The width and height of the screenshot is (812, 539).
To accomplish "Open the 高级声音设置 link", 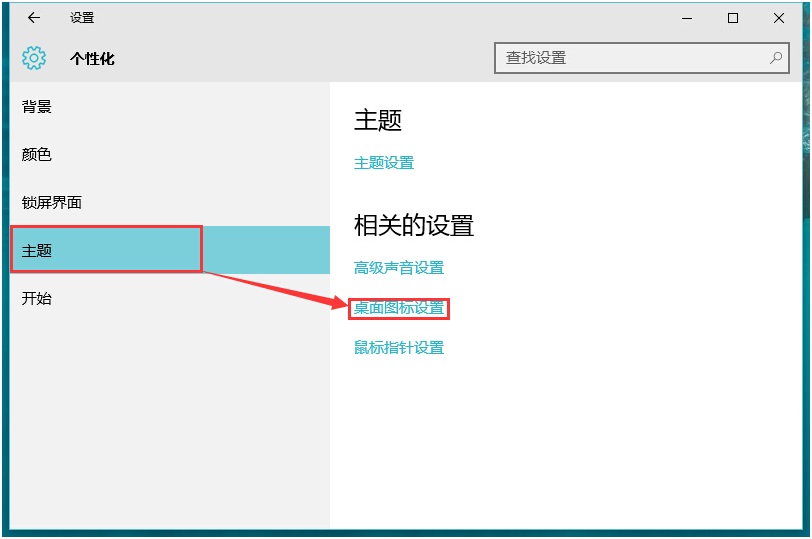I will 399,268.
